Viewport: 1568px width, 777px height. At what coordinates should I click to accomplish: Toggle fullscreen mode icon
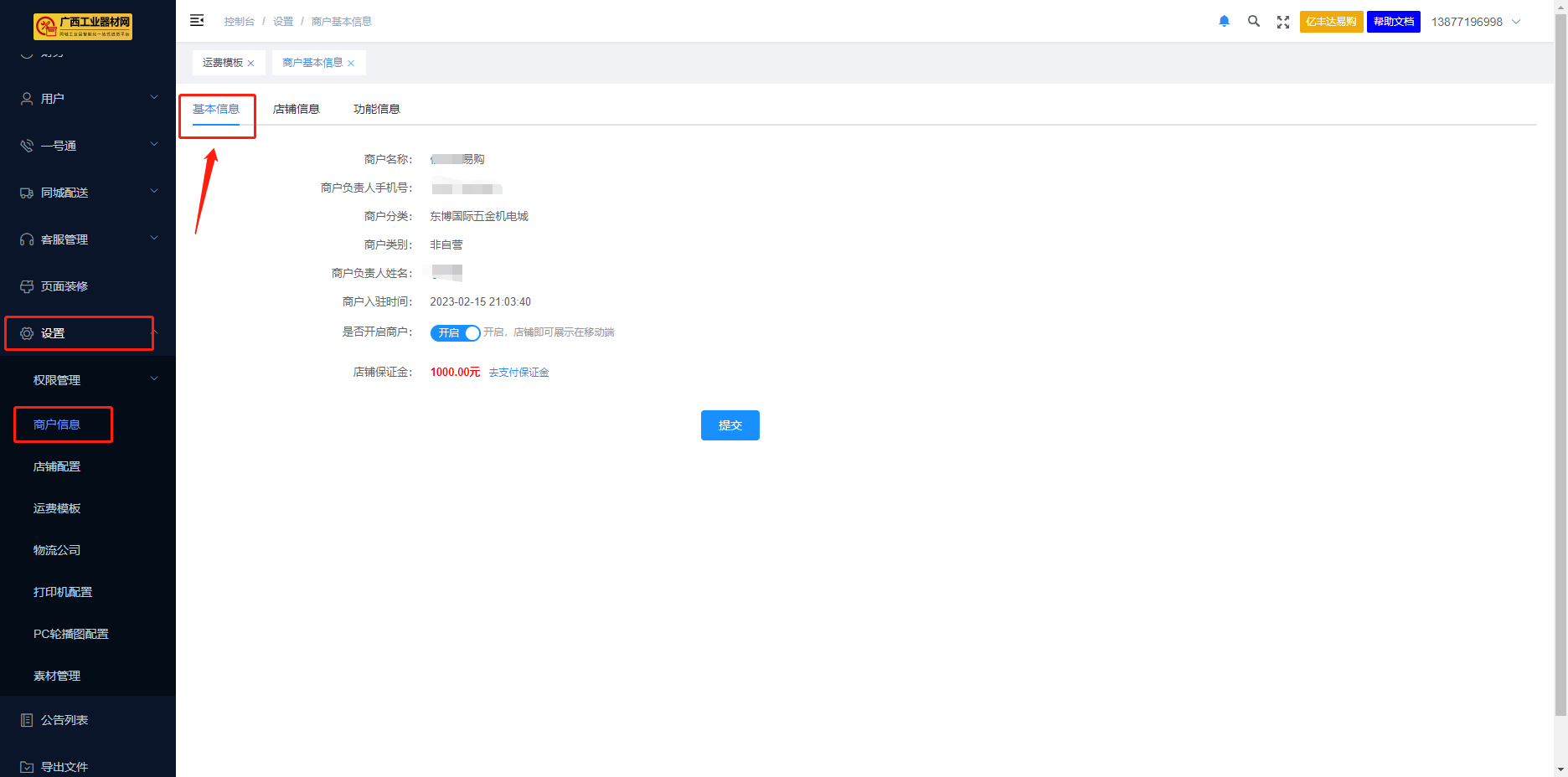click(x=1282, y=22)
